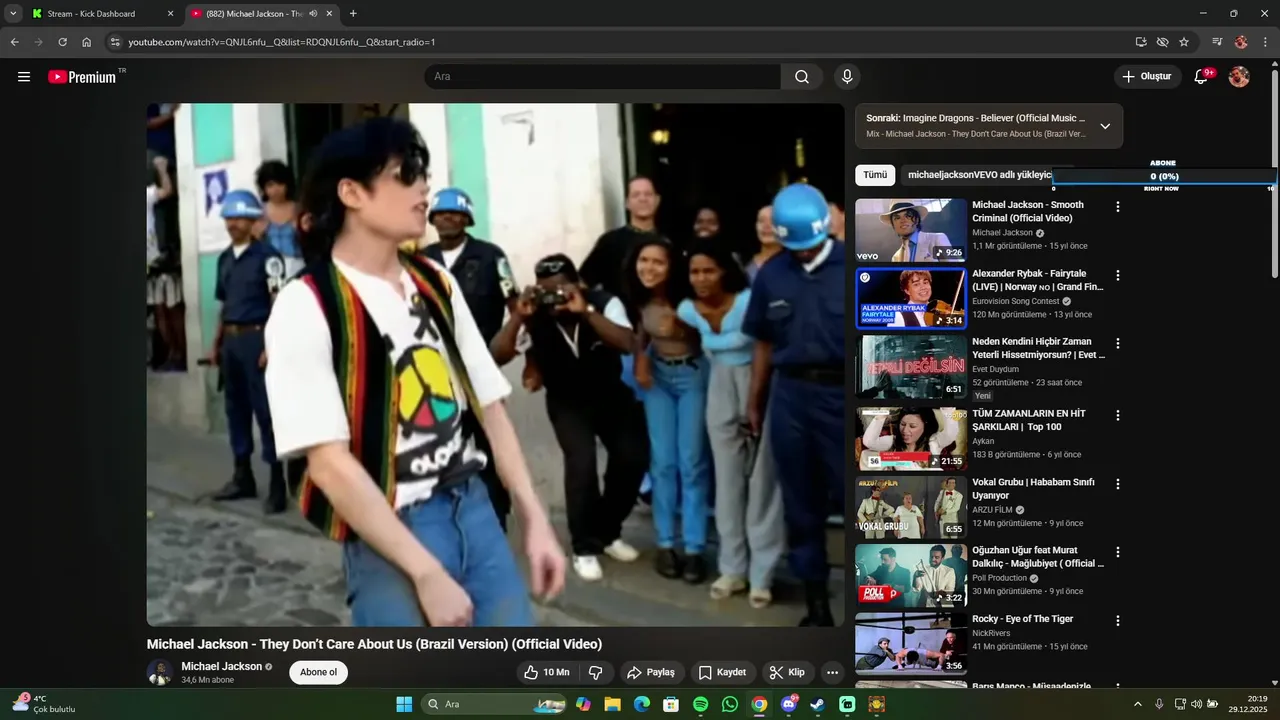Screen dimensions: 1280x720
Task: Open WhatsApp from the taskbar
Action: click(x=730, y=704)
